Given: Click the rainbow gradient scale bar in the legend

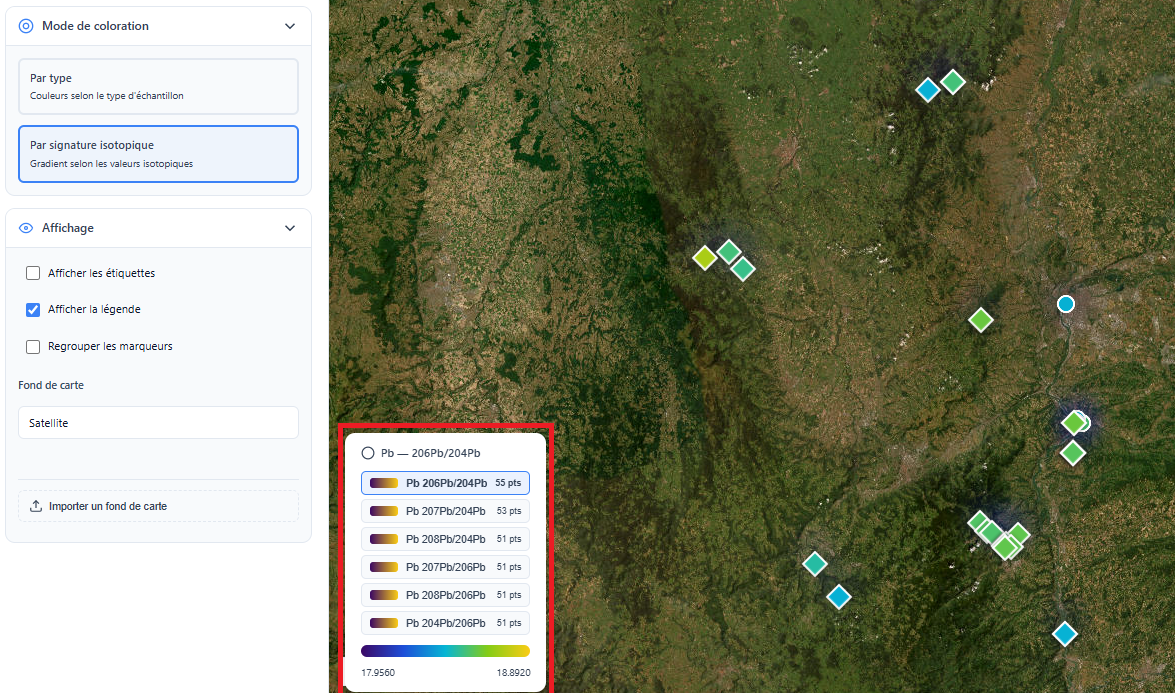Looking at the screenshot, I should coord(445,651).
